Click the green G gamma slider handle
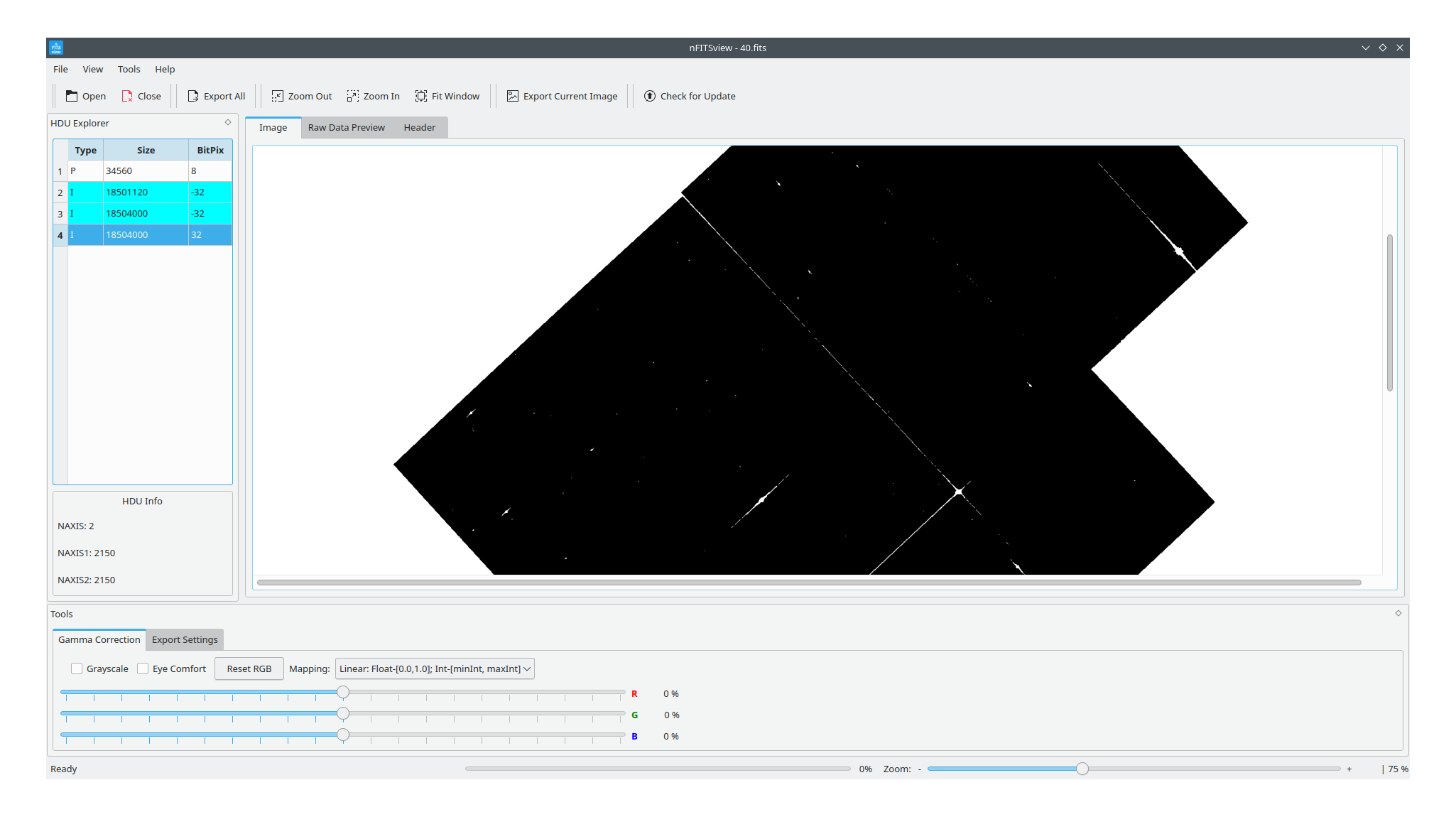Viewport: 1456px width, 834px height. 343,714
